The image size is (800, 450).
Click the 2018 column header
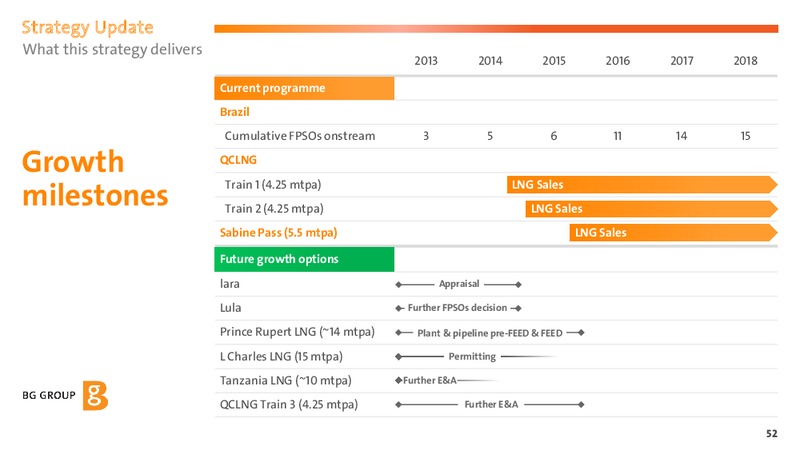click(x=745, y=61)
